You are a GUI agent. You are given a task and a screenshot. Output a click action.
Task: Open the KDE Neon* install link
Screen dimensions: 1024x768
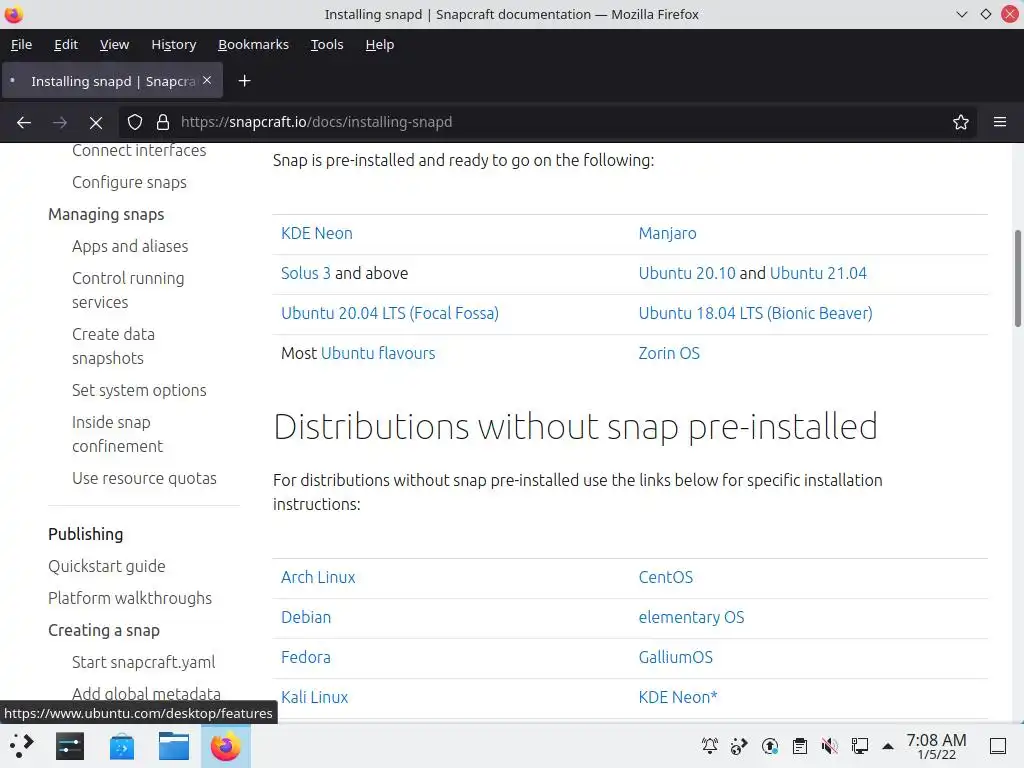click(x=678, y=697)
